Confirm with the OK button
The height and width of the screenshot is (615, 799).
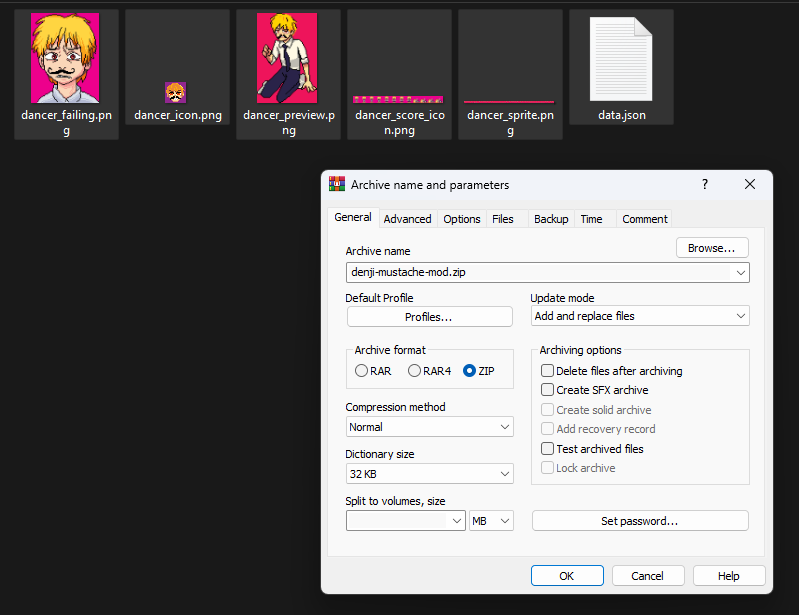click(567, 576)
